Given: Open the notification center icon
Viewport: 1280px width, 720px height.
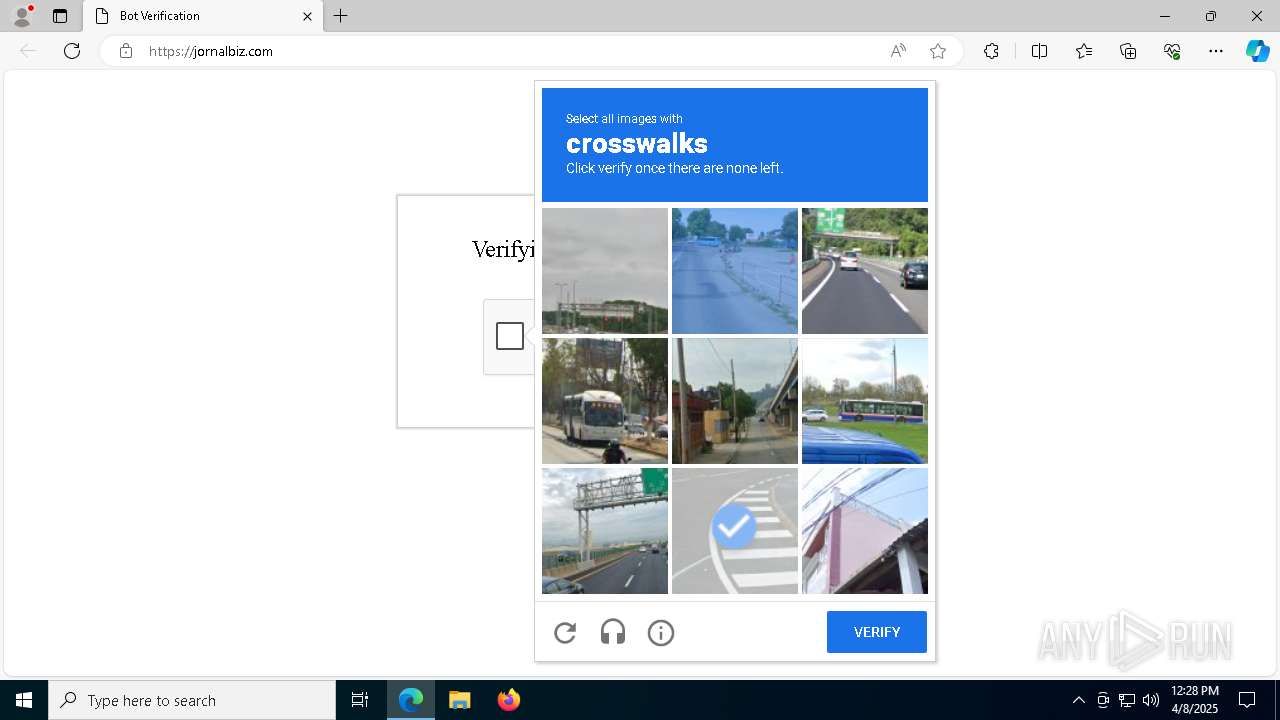Looking at the screenshot, I should tap(1247, 700).
